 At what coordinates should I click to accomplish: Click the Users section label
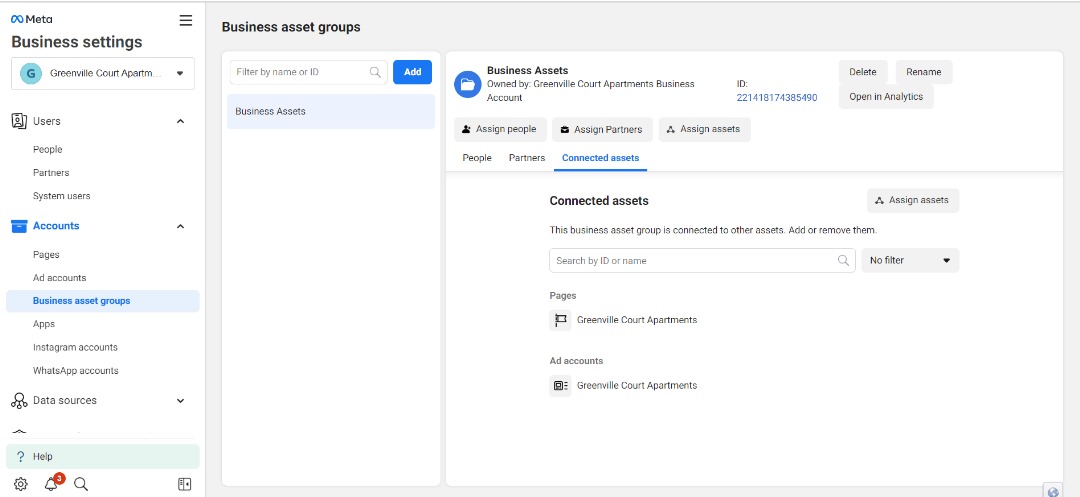(x=47, y=121)
